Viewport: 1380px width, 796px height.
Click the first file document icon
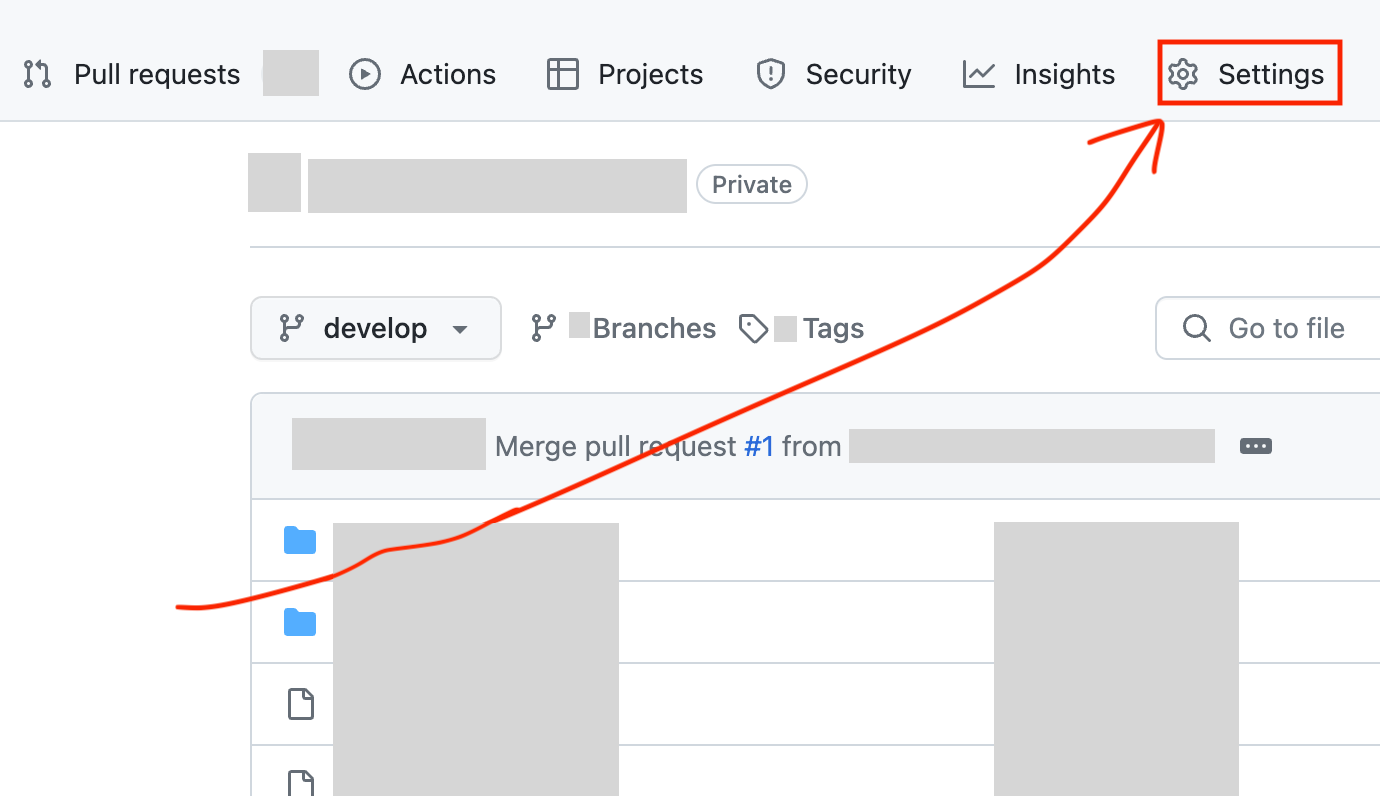[301, 704]
